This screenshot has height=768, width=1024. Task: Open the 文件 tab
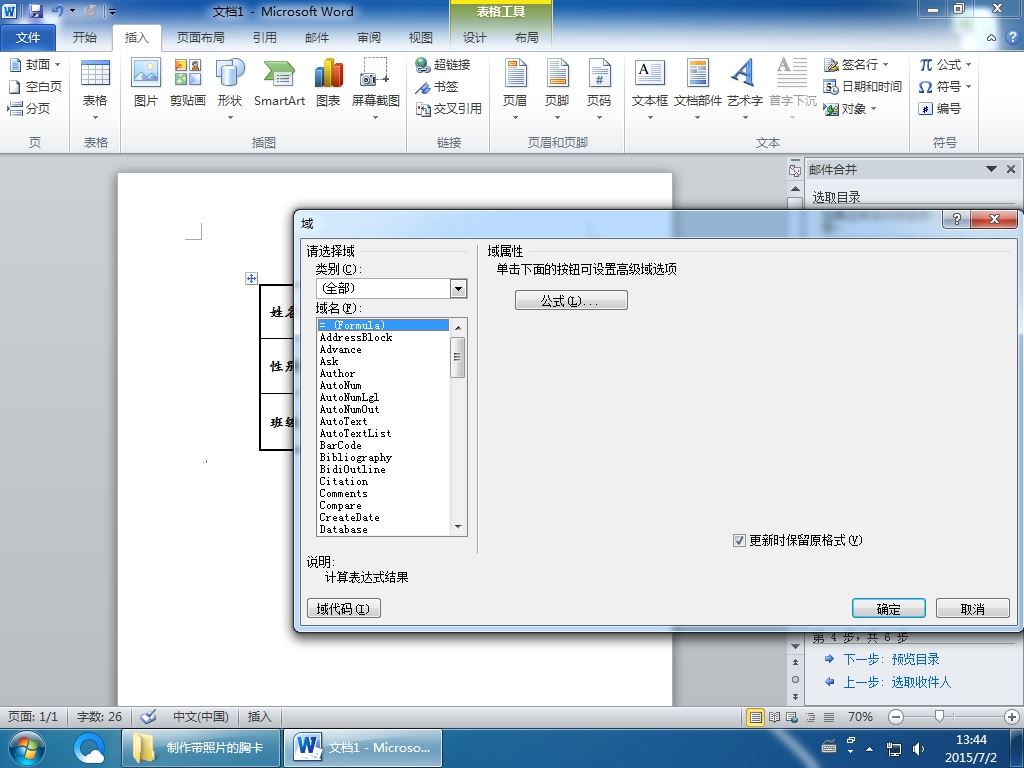27,38
